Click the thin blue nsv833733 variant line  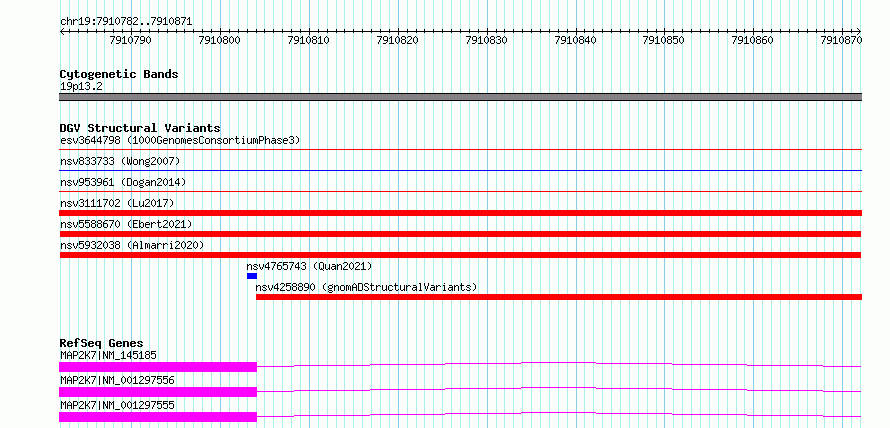click(461, 171)
